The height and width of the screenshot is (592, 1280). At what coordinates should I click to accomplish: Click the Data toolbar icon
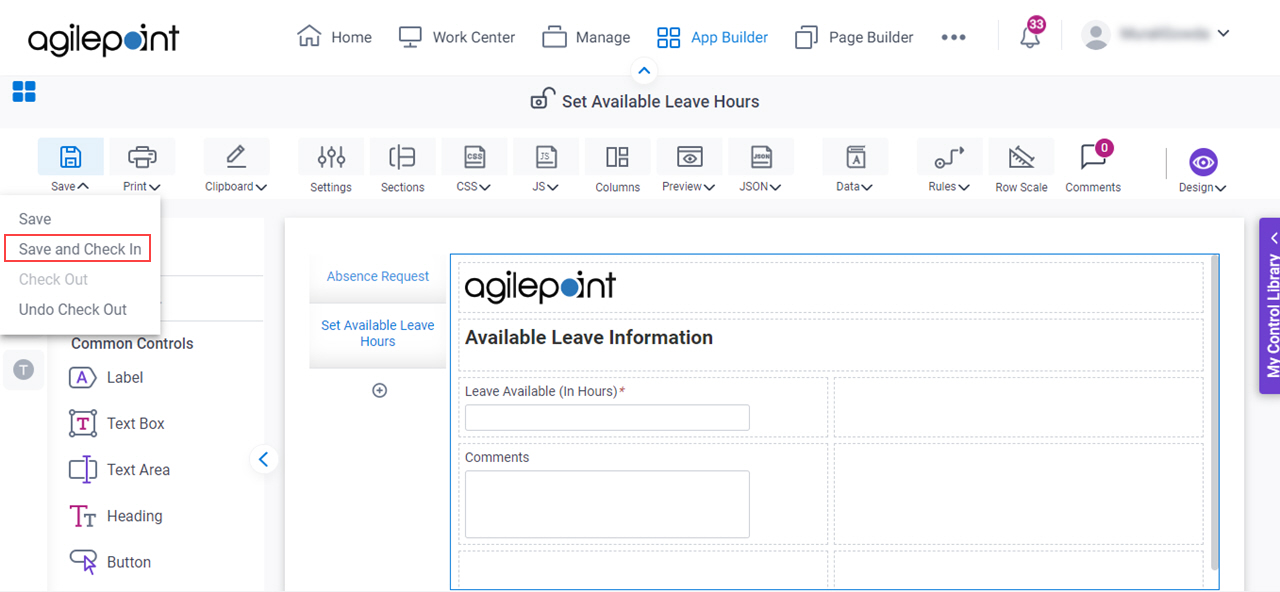[855, 157]
